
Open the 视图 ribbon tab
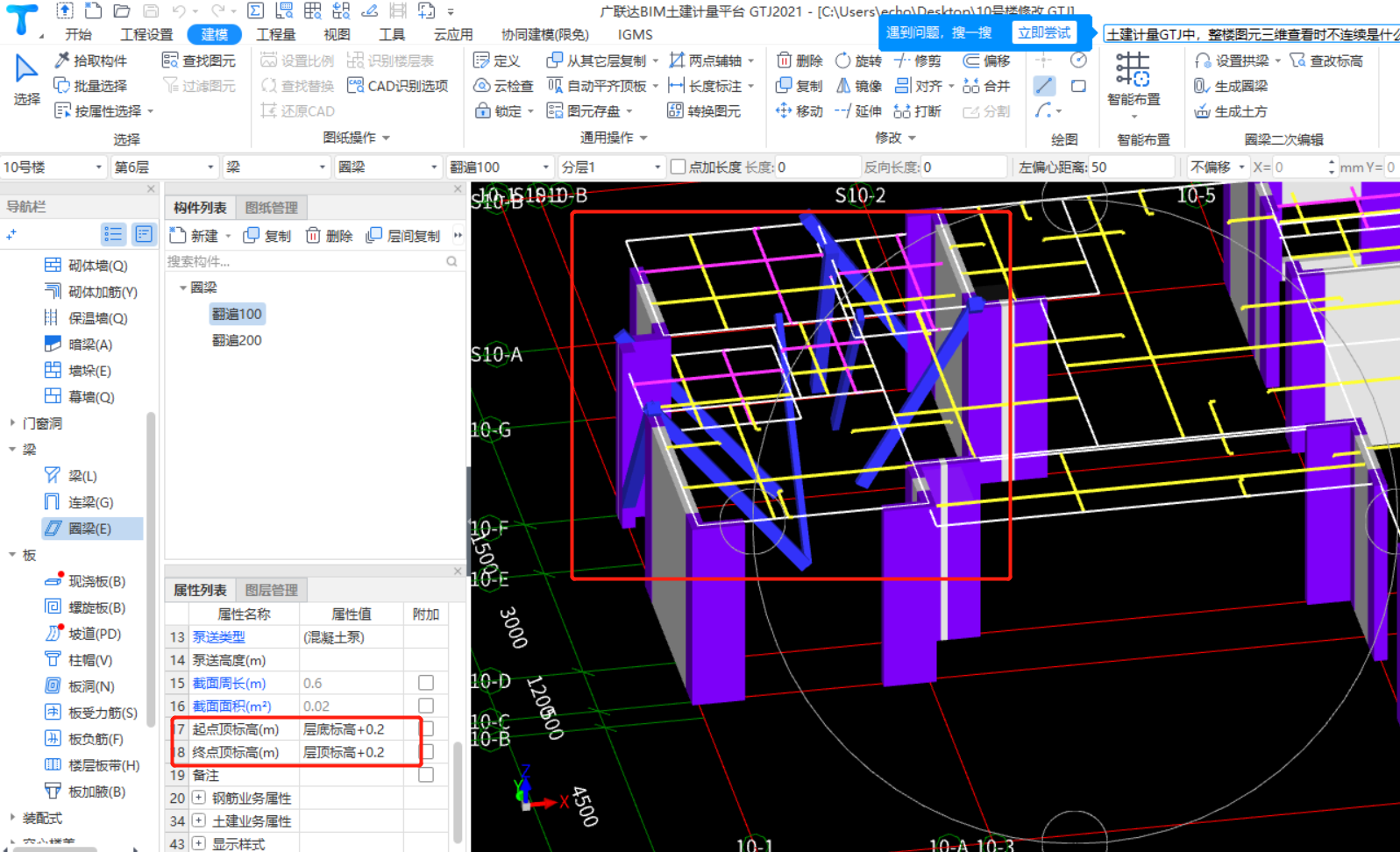click(337, 34)
